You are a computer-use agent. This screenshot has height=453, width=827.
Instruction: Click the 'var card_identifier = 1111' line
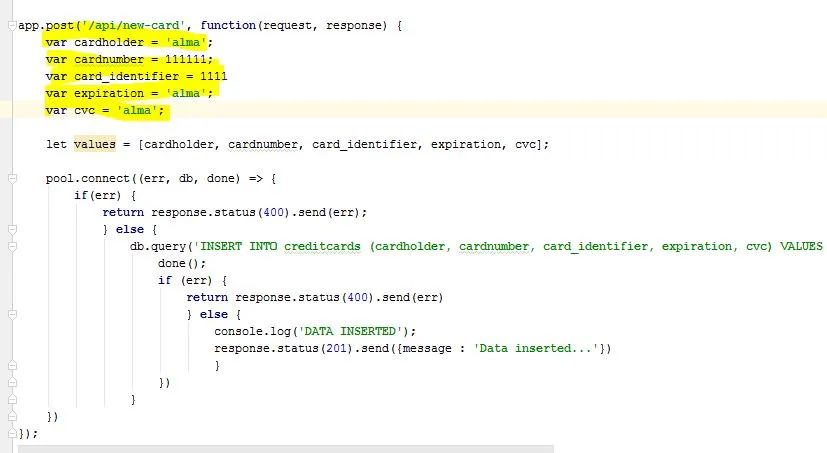pyautogui.click(x=136, y=76)
